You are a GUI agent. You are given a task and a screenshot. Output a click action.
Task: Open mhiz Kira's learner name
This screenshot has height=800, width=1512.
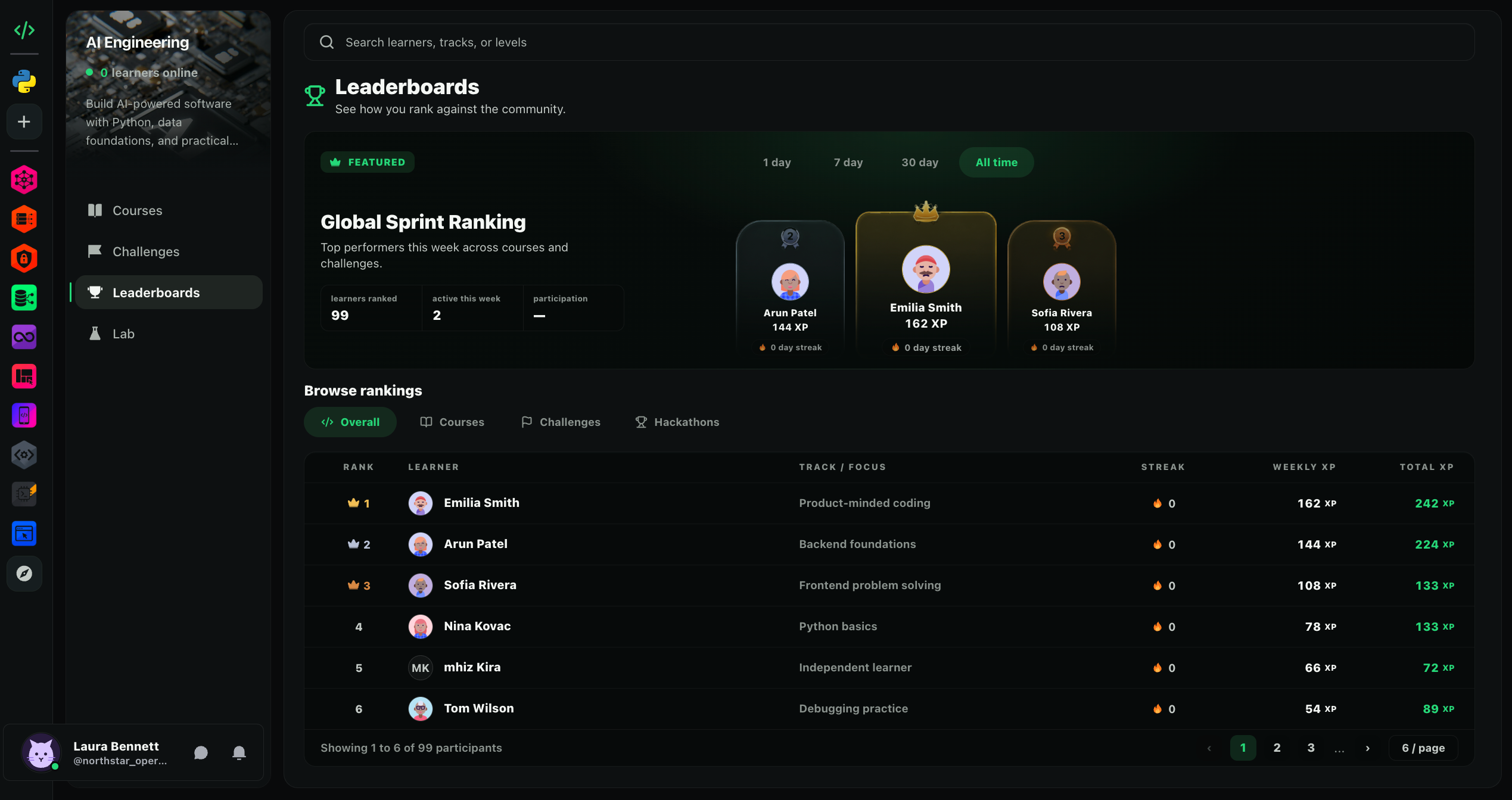pyautogui.click(x=472, y=667)
